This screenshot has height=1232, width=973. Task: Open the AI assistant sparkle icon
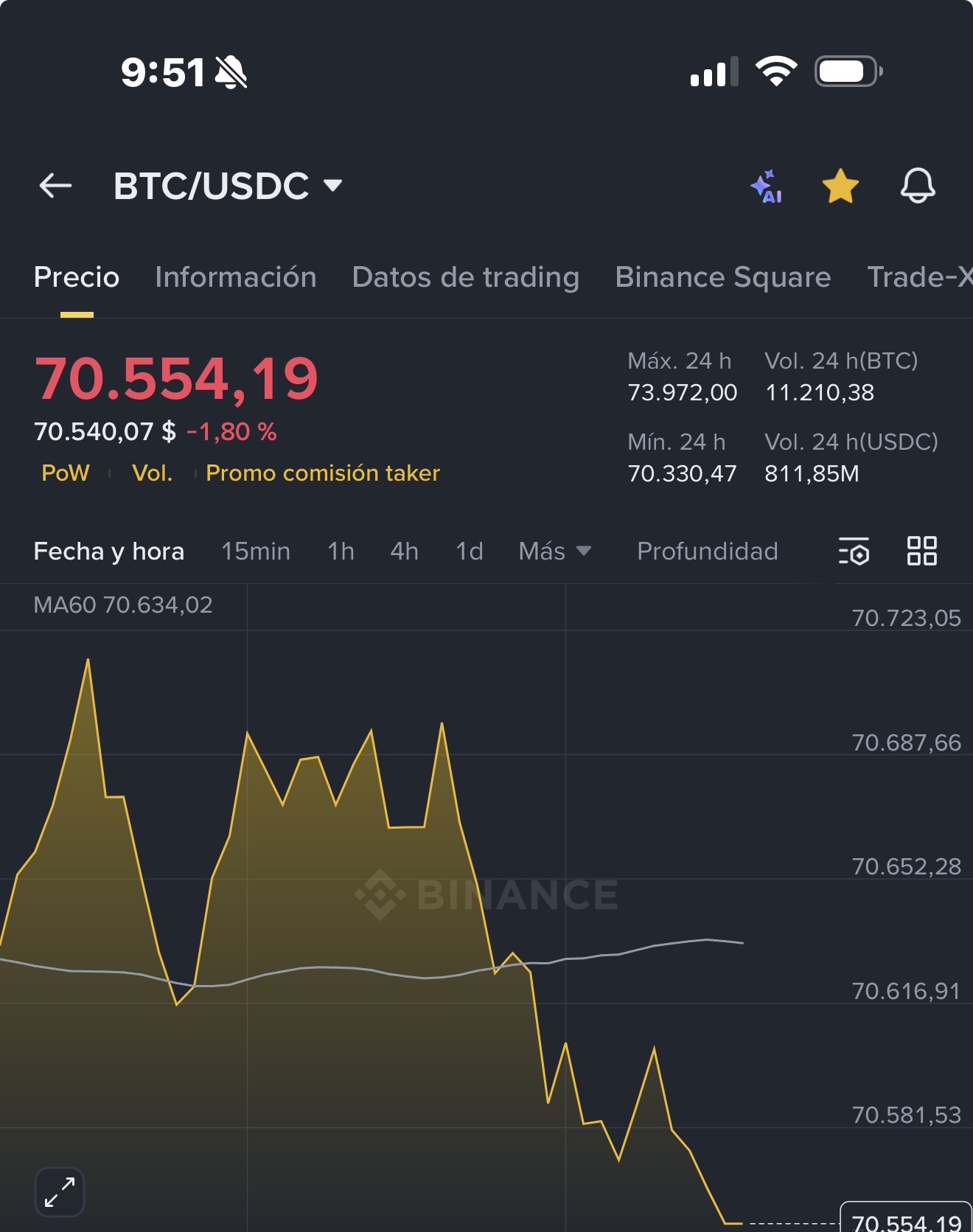767,186
